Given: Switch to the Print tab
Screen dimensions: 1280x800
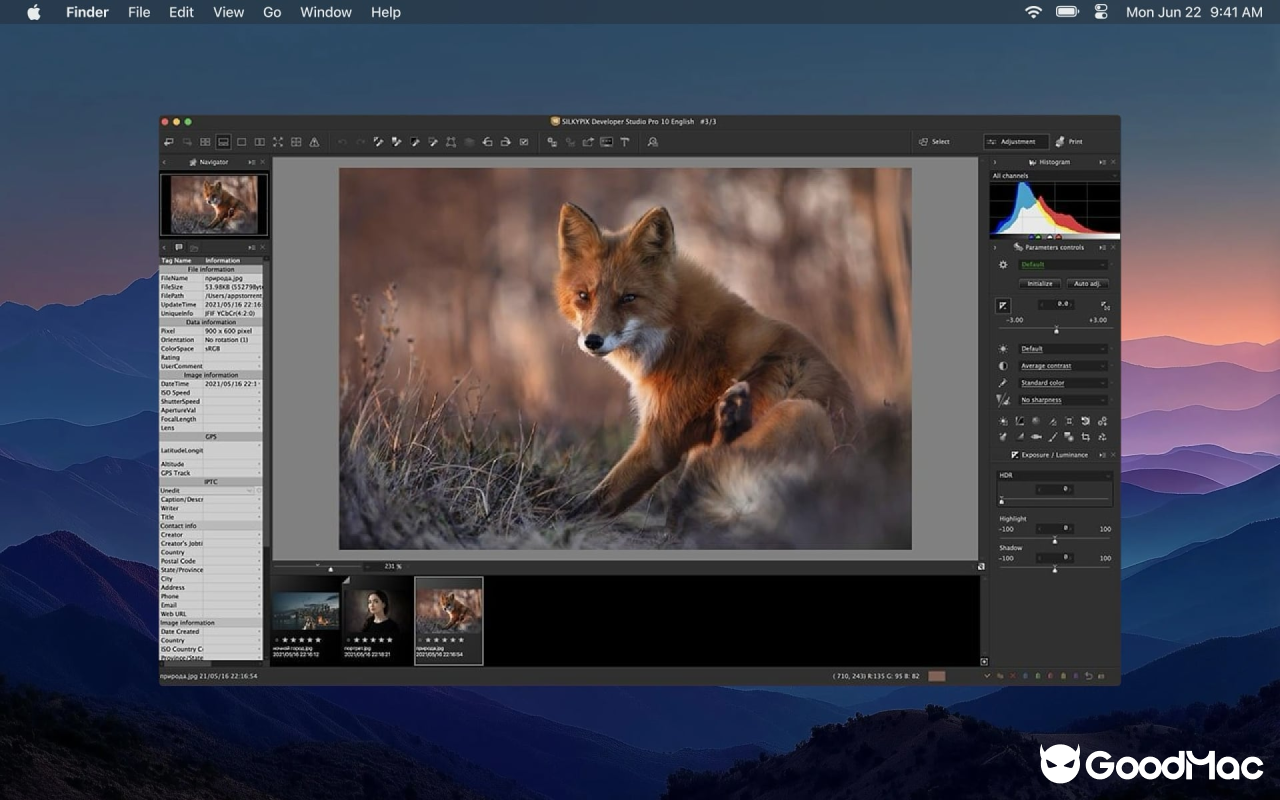Looking at the screenshot, I should pos(1069,142).
